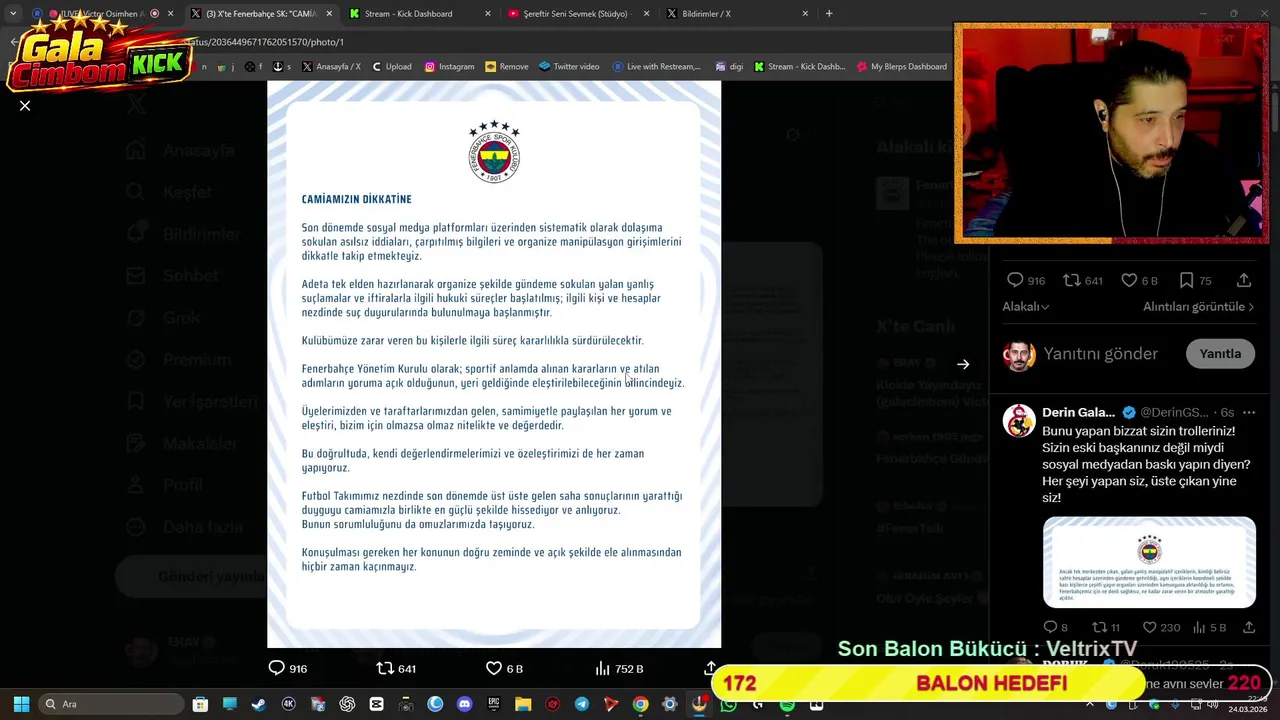
Task: Click the Fenerbahçe statement image
Action: point(494,364)
